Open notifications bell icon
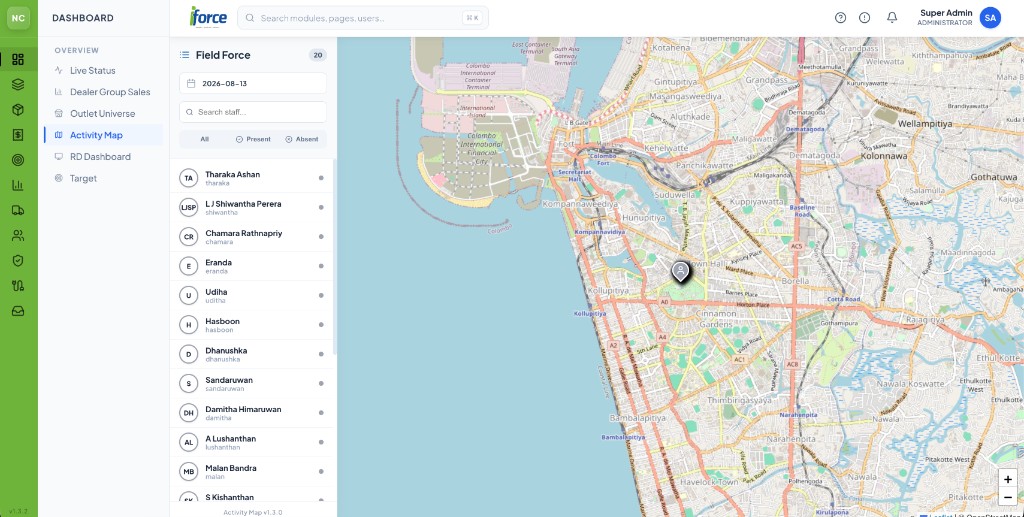The width and height of the screenshot is (1024, 517). click(892, 18)
